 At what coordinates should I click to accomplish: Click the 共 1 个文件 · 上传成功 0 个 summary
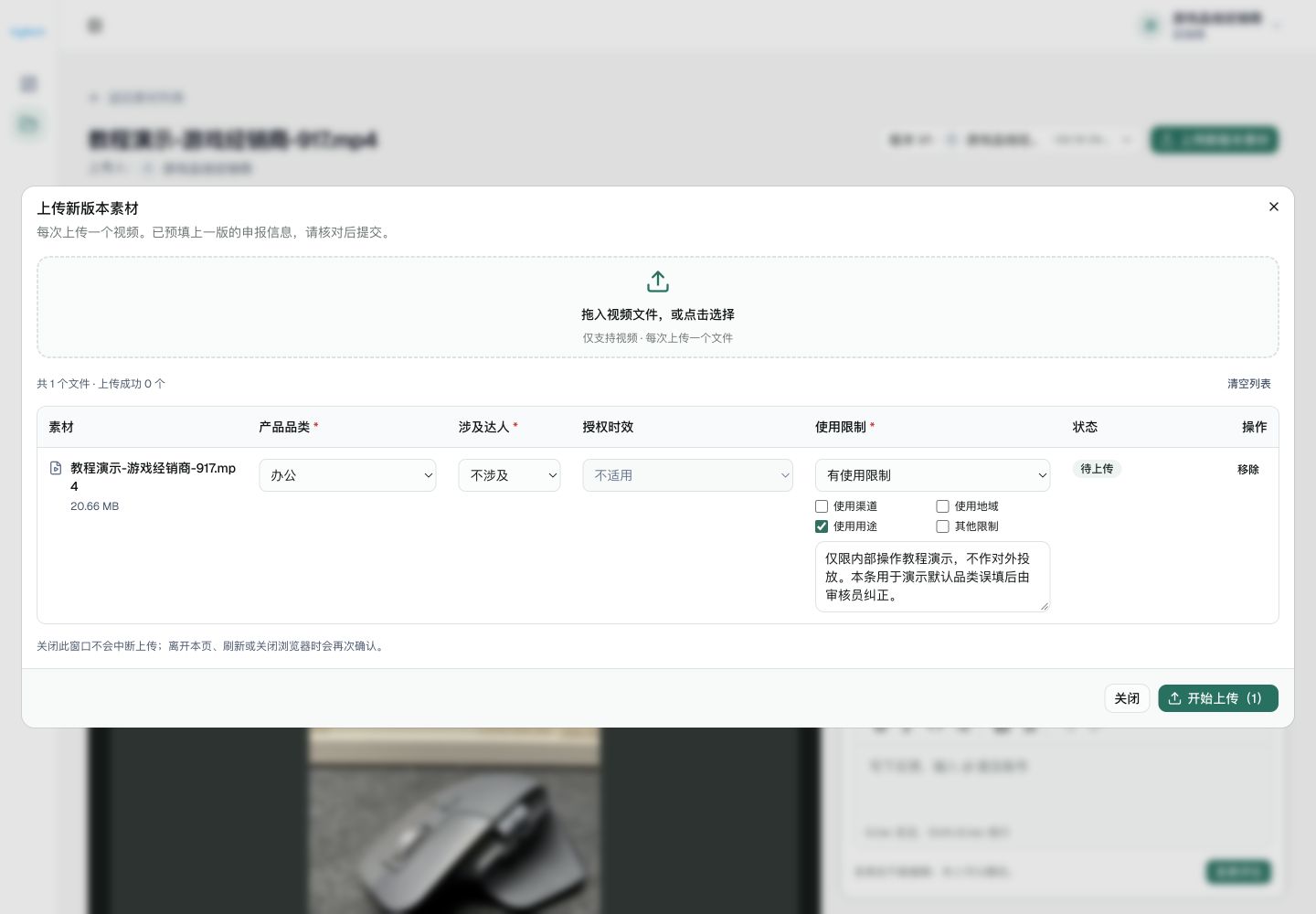click(101, 384)
